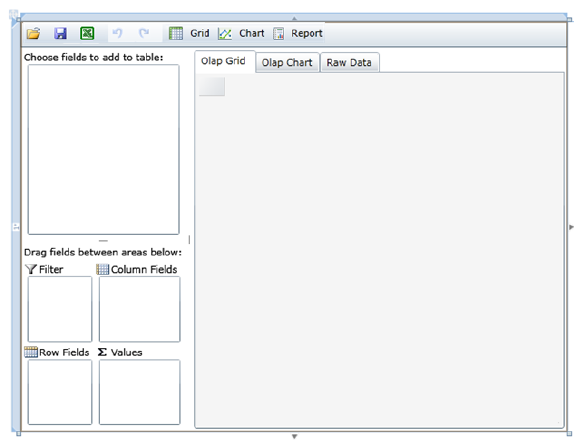The height and width of the screenshot is (441, 576).
Task: Click the Report toolbar icon
Action: pos(279,33)
